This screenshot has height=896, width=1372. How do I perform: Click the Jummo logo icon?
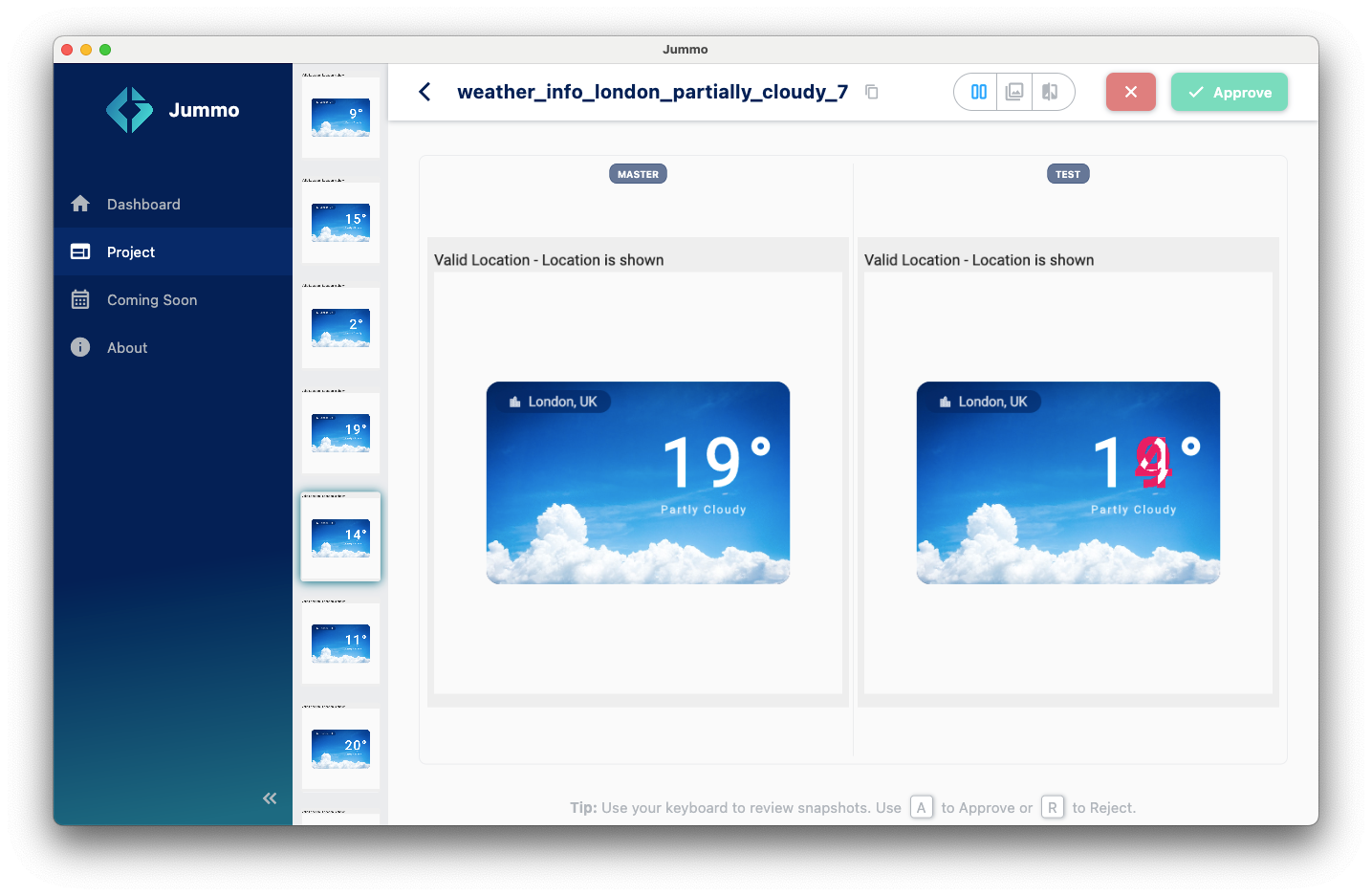[x=129, y=110]
